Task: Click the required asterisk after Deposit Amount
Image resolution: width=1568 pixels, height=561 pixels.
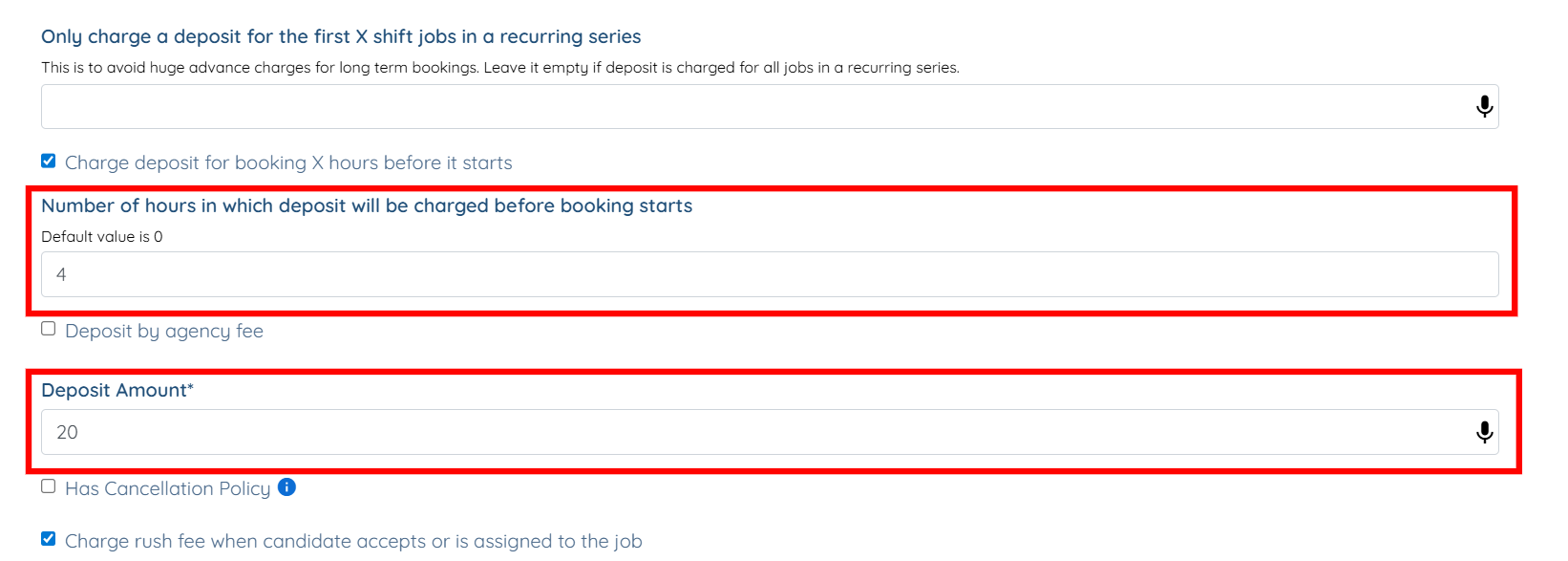Action: pyautogui.click(x=190, y=387)
